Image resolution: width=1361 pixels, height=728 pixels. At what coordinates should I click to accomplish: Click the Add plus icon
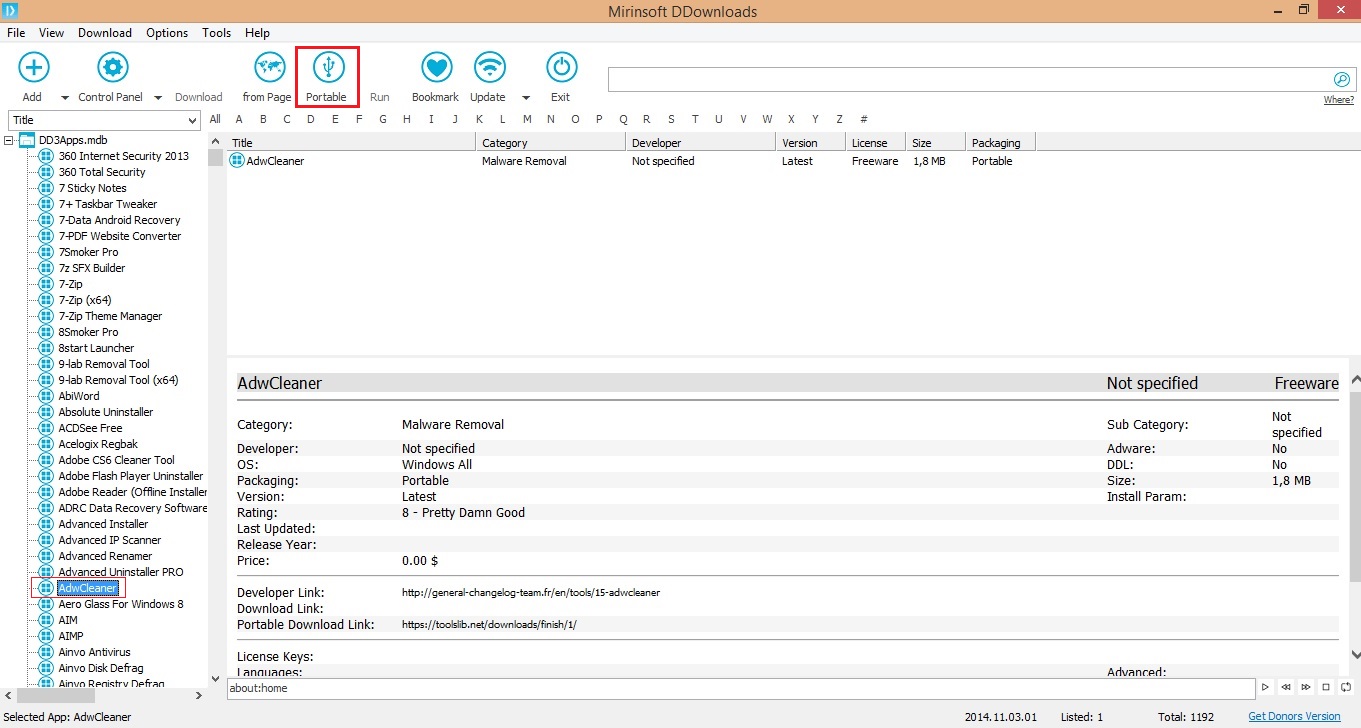(x=34, y=68)
